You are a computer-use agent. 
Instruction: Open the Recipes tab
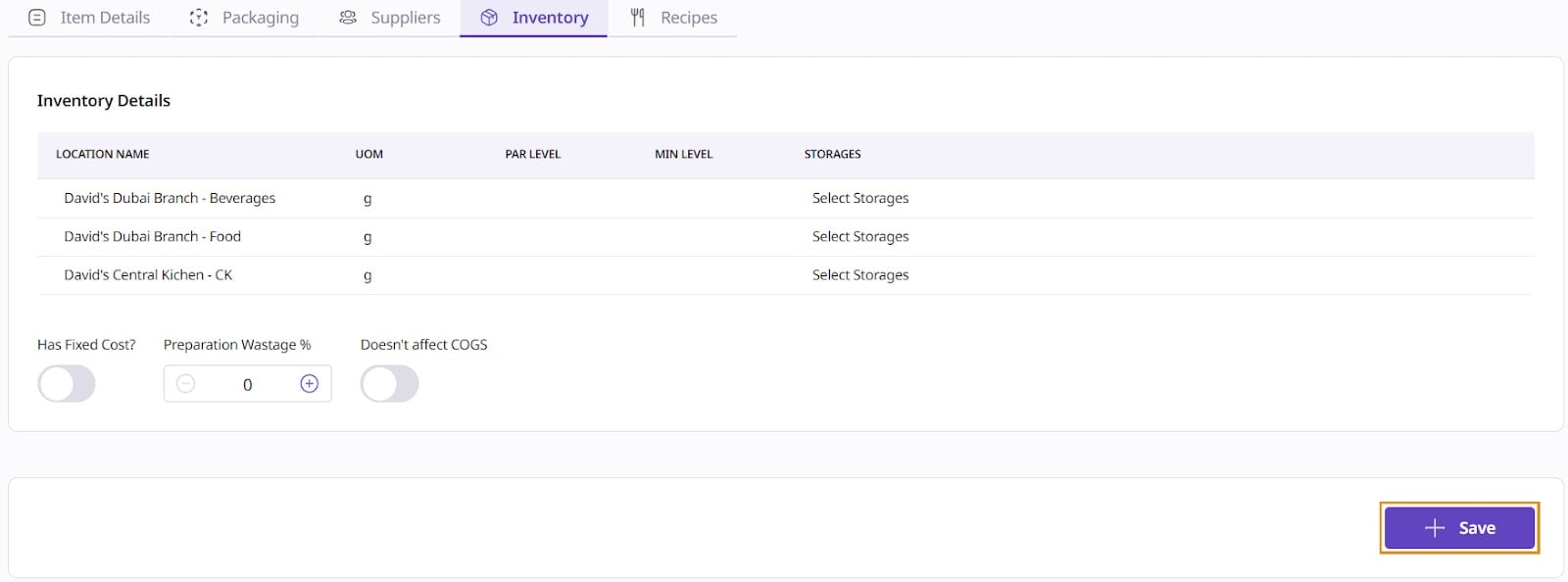[673, 18]
